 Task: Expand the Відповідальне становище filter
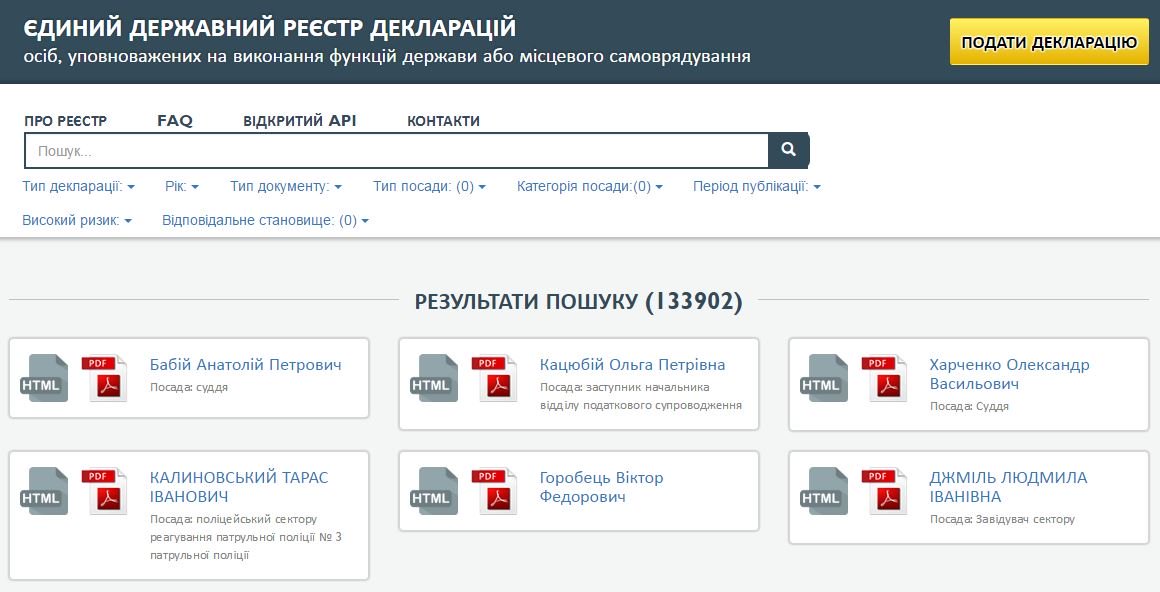[266, 221]
